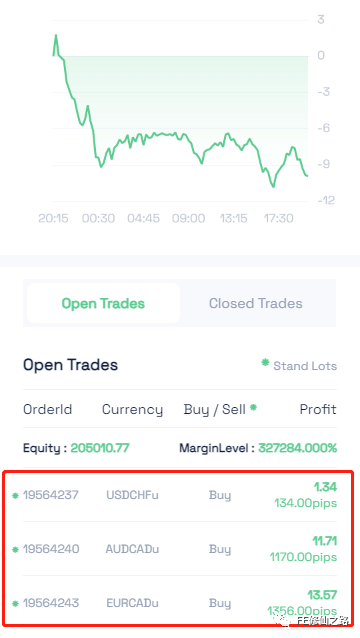Image resolution: width=360 pixels, height=638 pixels.
Task: Switch to the Open Trades tab
Action: pos(103,303)
